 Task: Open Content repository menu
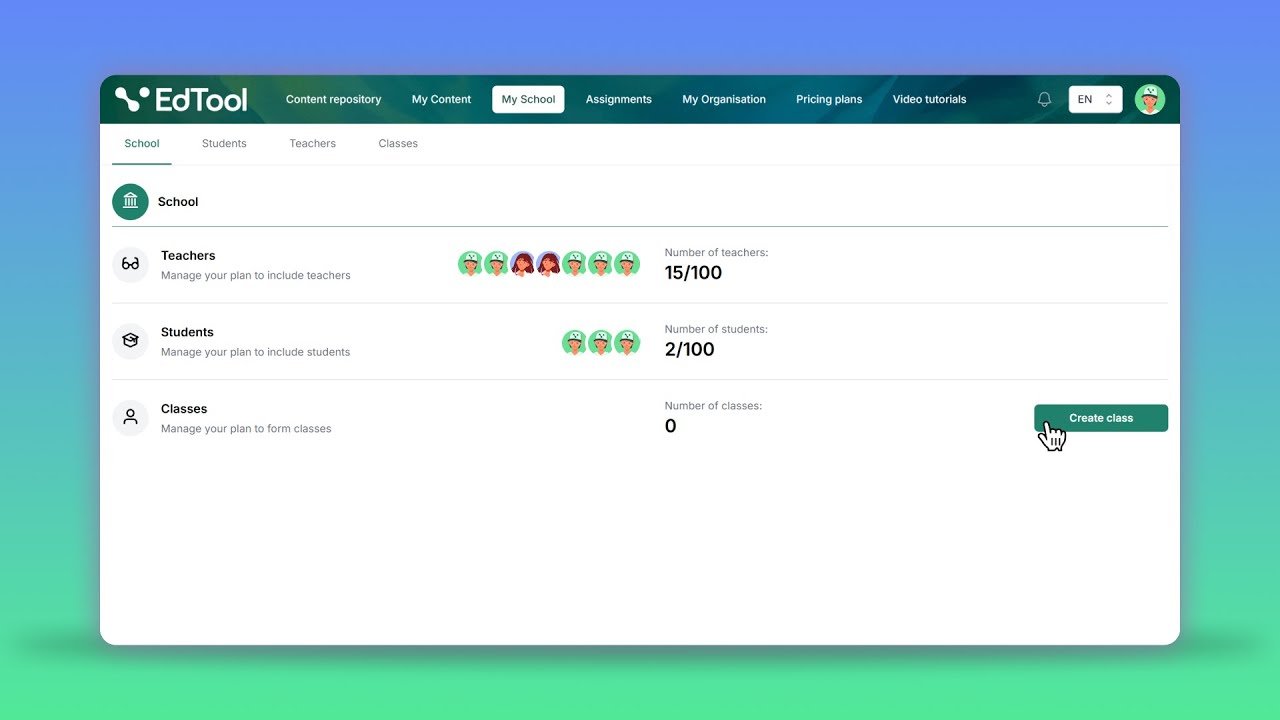pos(333,99)
